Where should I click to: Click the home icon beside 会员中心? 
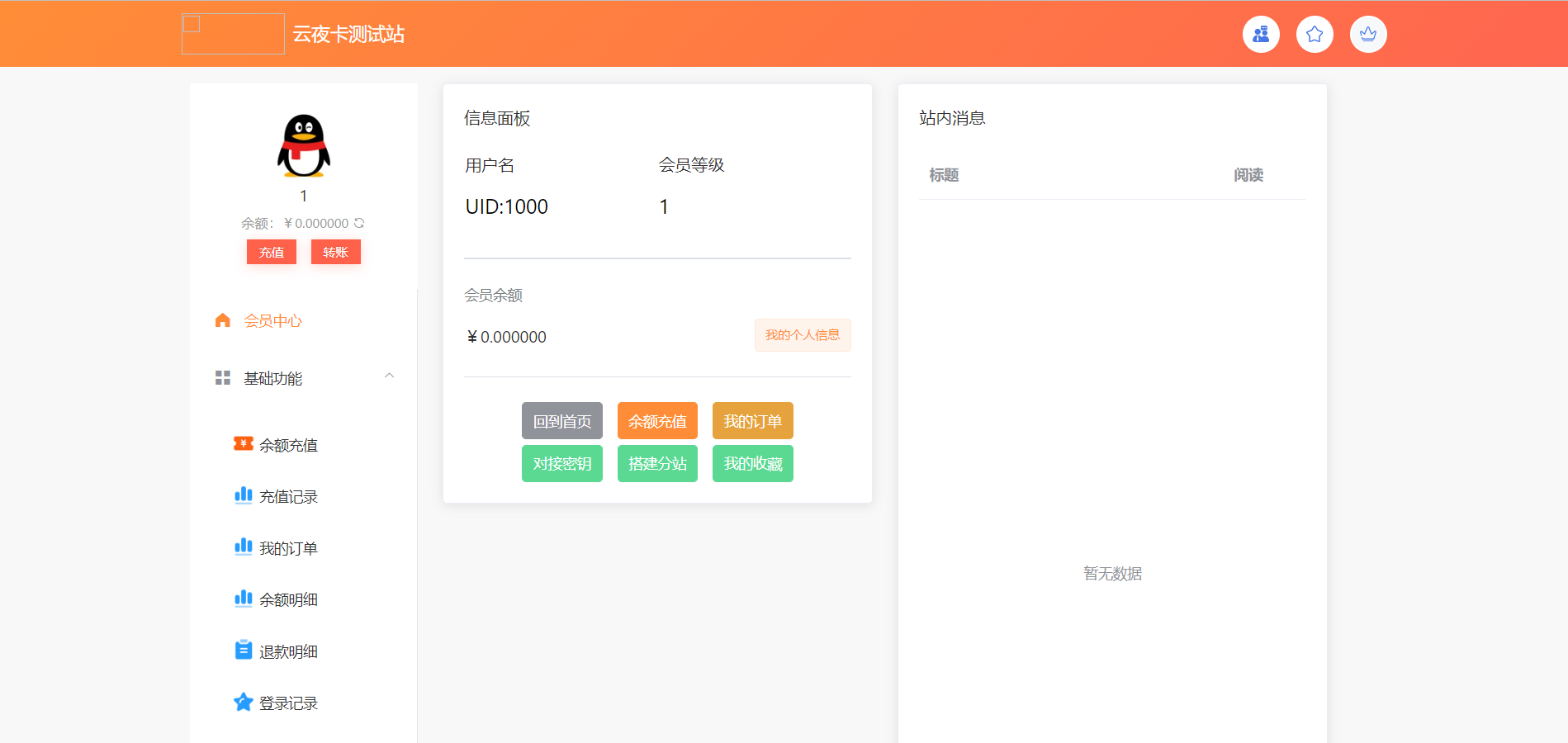point(223,320)
